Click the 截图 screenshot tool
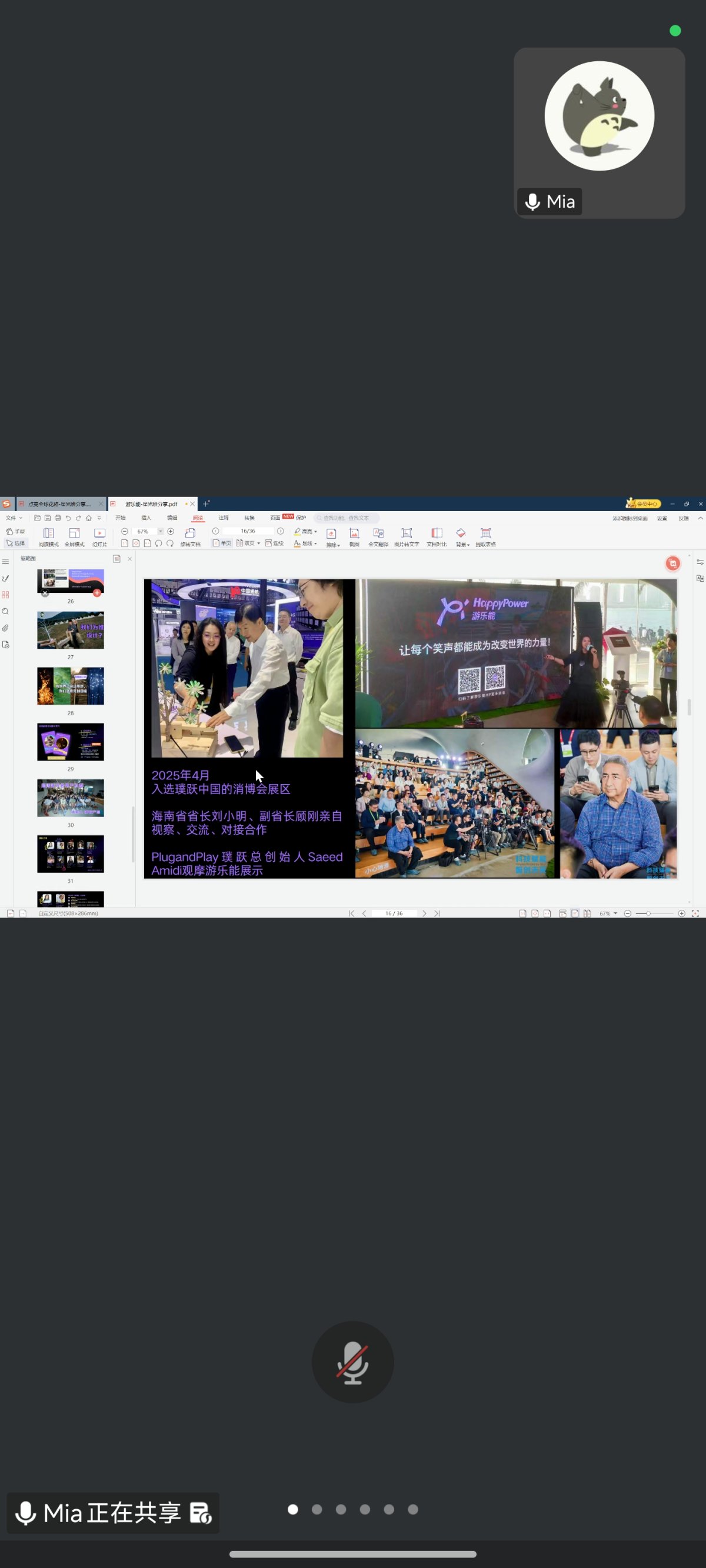The width and height of the screenshot is (706, 1568). click(x=355, y=537)
